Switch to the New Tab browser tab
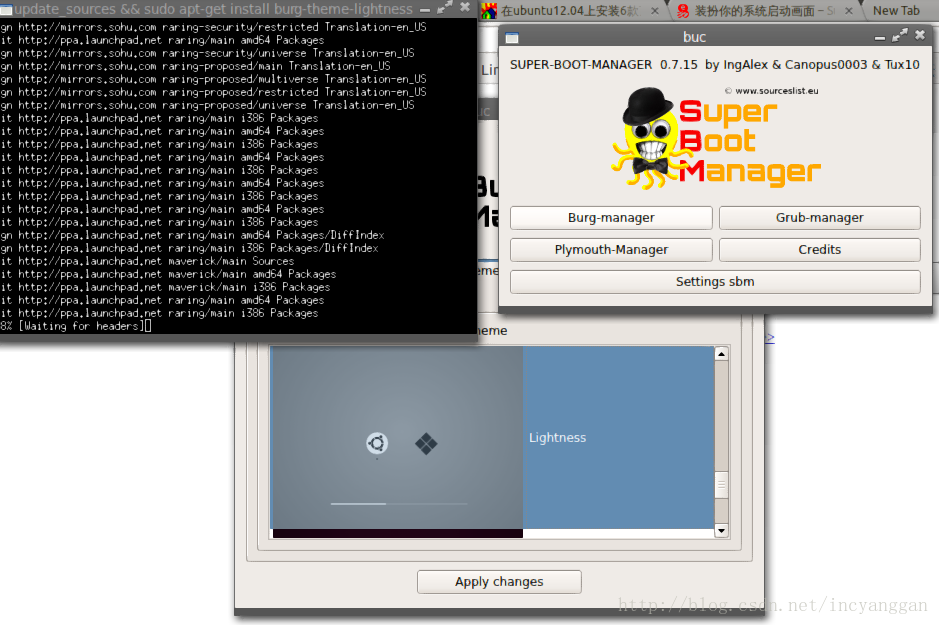The height and width of the screenshot is (625, 939). click(896, 11)
